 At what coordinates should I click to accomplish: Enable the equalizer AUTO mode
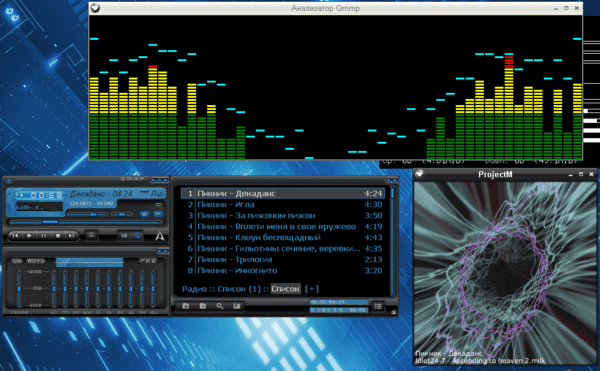tap(36, 261)
